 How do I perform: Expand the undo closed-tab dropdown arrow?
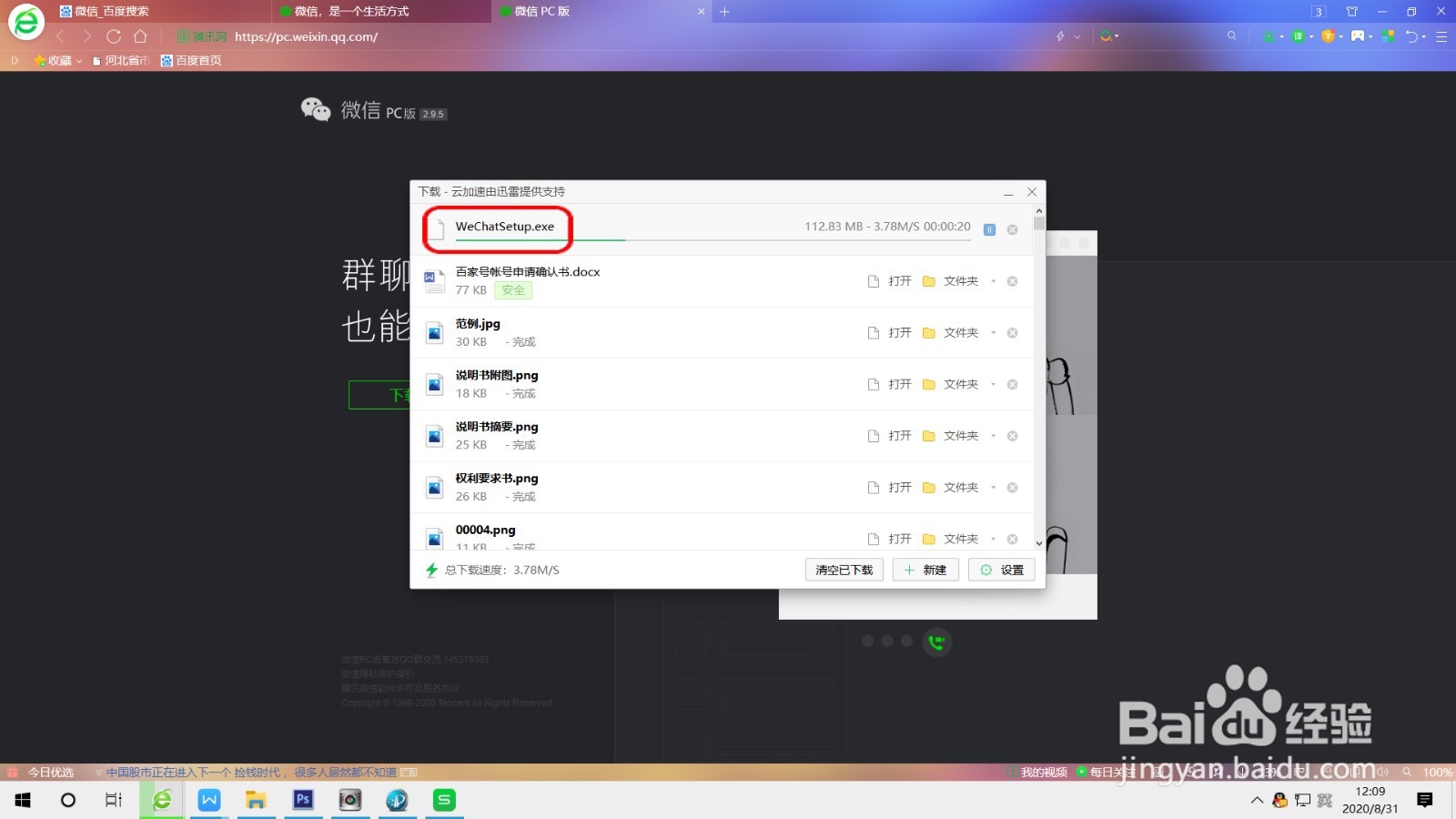coord(1424,37)
